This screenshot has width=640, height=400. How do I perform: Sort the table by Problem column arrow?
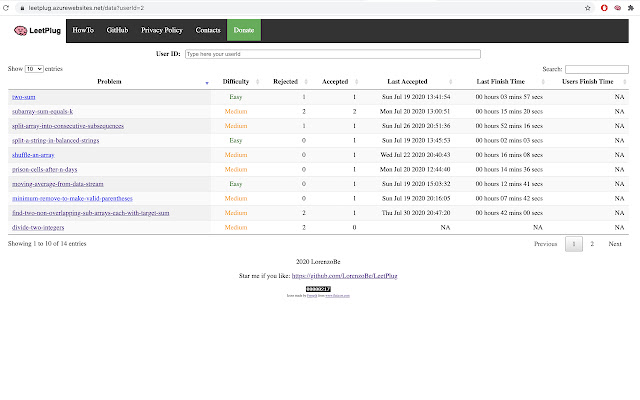(207, 81)
